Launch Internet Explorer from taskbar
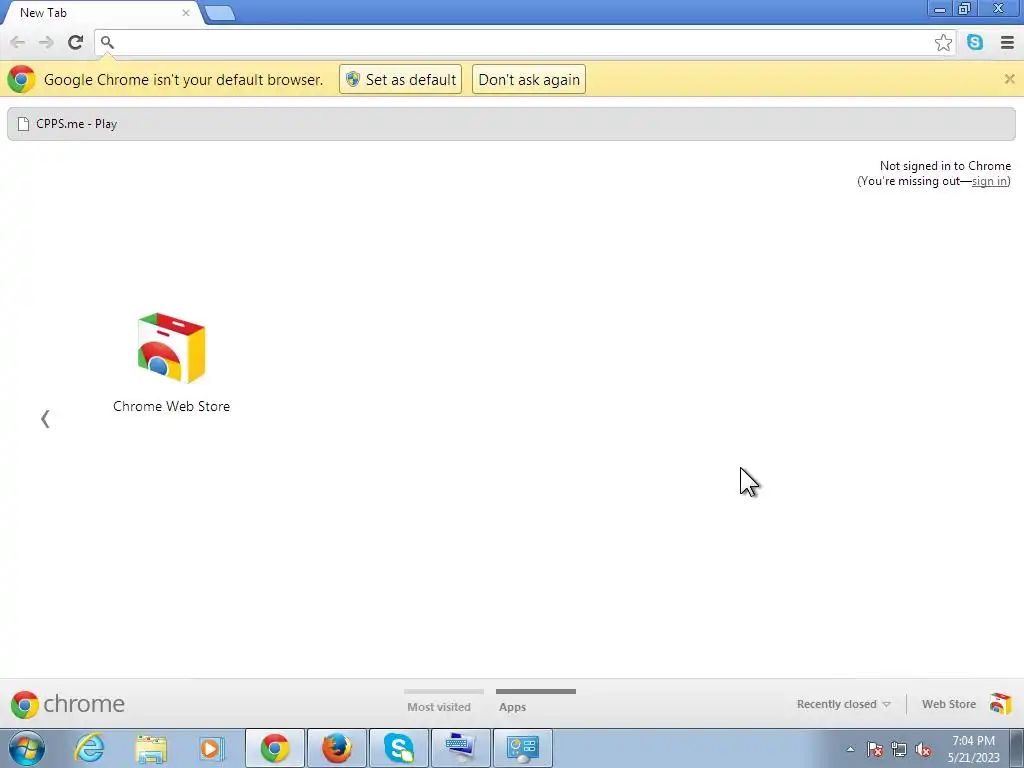The image size is (1024, 768). (x=89, y=748)
